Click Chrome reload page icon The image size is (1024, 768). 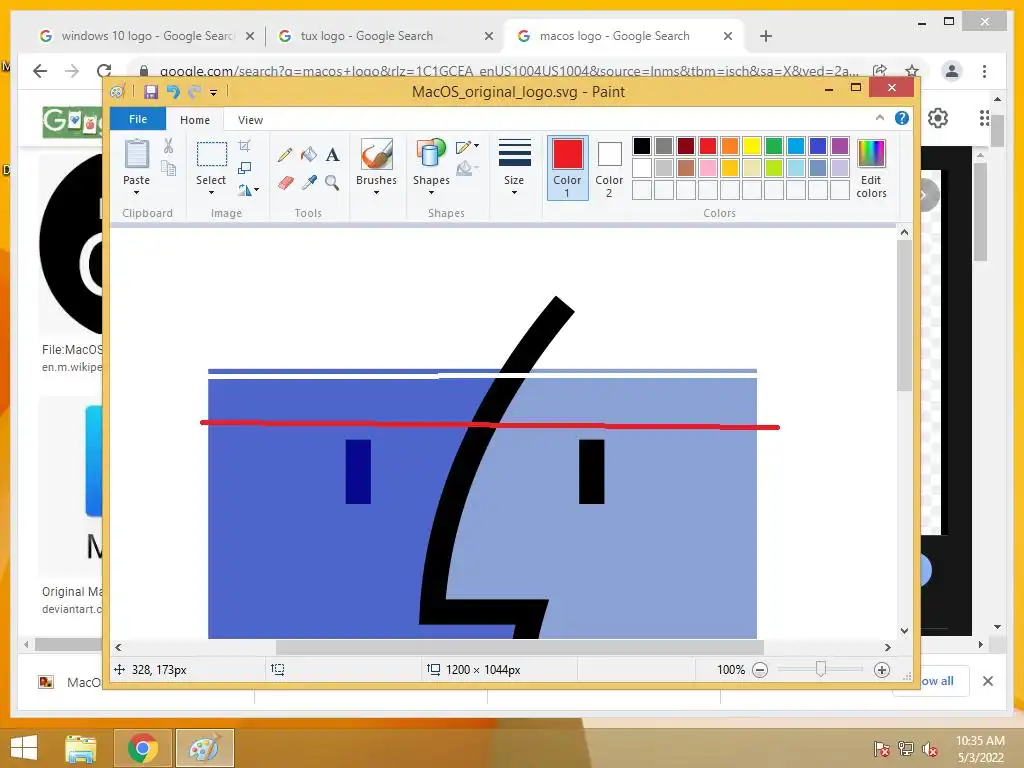pyautogui.click(x=104, y=71)
